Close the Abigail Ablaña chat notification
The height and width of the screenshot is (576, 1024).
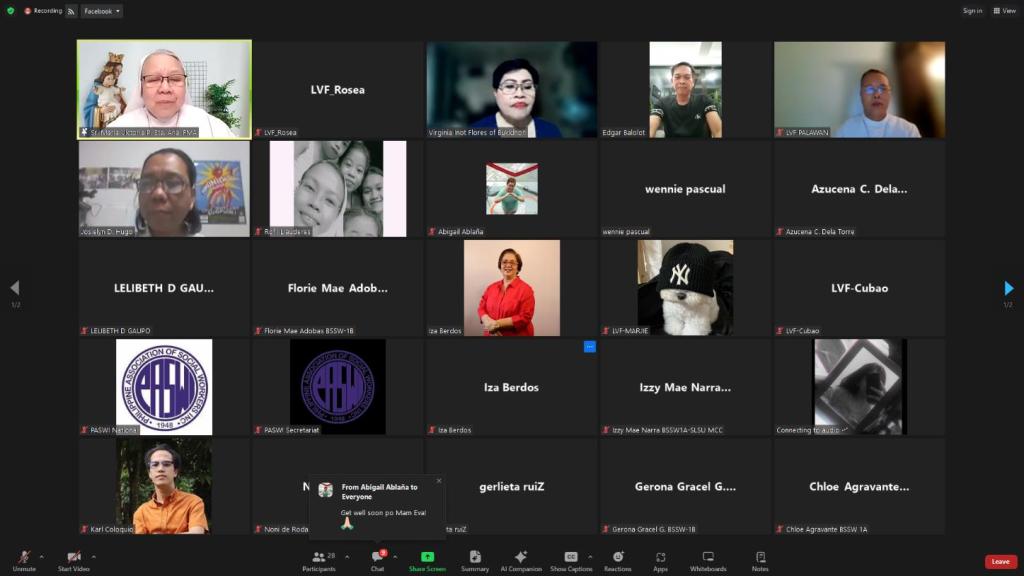click(438, 481)
